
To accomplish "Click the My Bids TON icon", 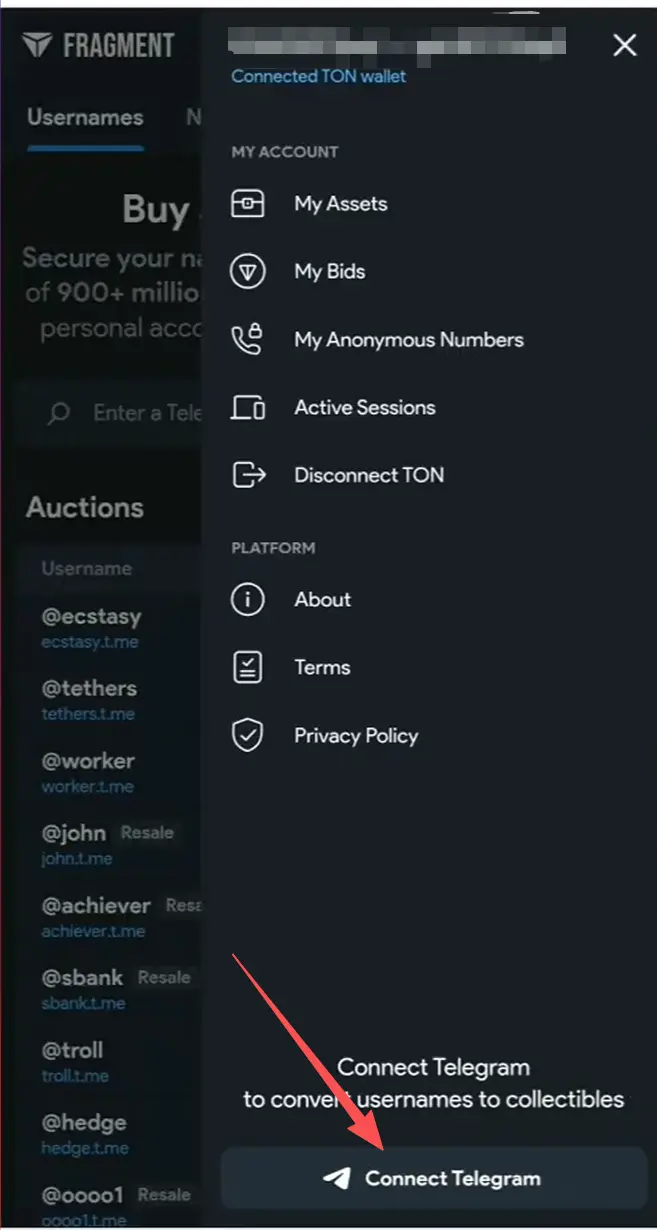I will (x=247, y=272).
